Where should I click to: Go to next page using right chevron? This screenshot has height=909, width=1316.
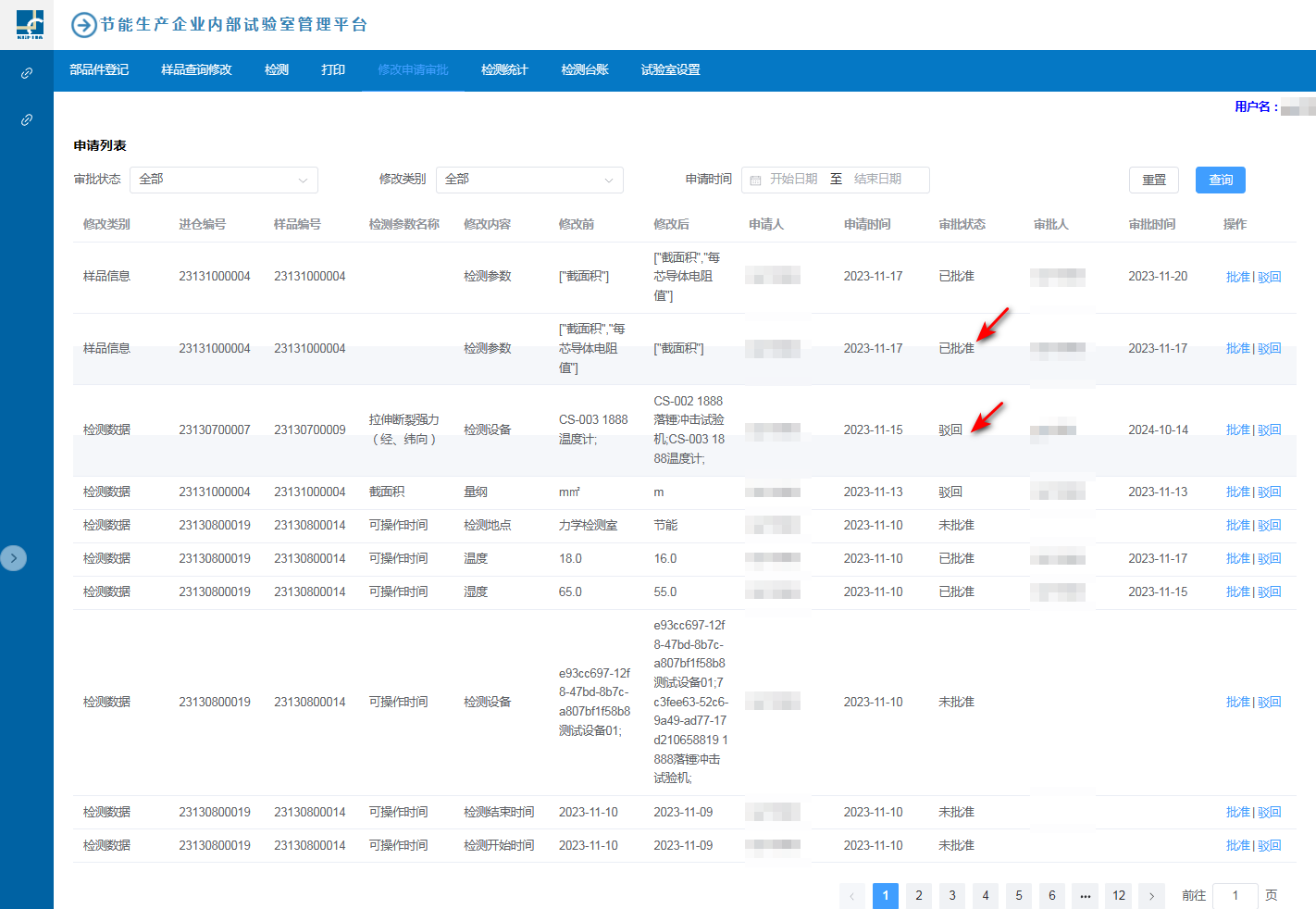click(x=1151, y=895)
